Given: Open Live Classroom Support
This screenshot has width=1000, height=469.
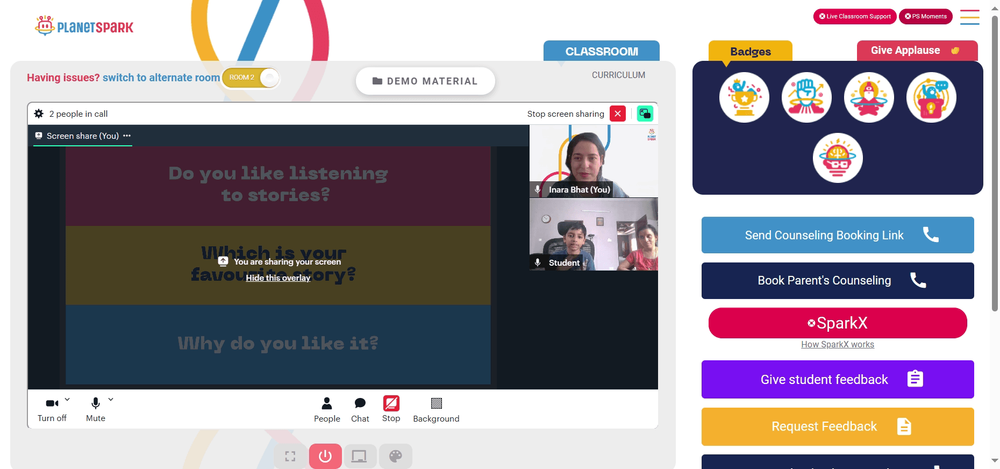Looking at the screenshot, I should pyautogui.click(x=855, y=17).
